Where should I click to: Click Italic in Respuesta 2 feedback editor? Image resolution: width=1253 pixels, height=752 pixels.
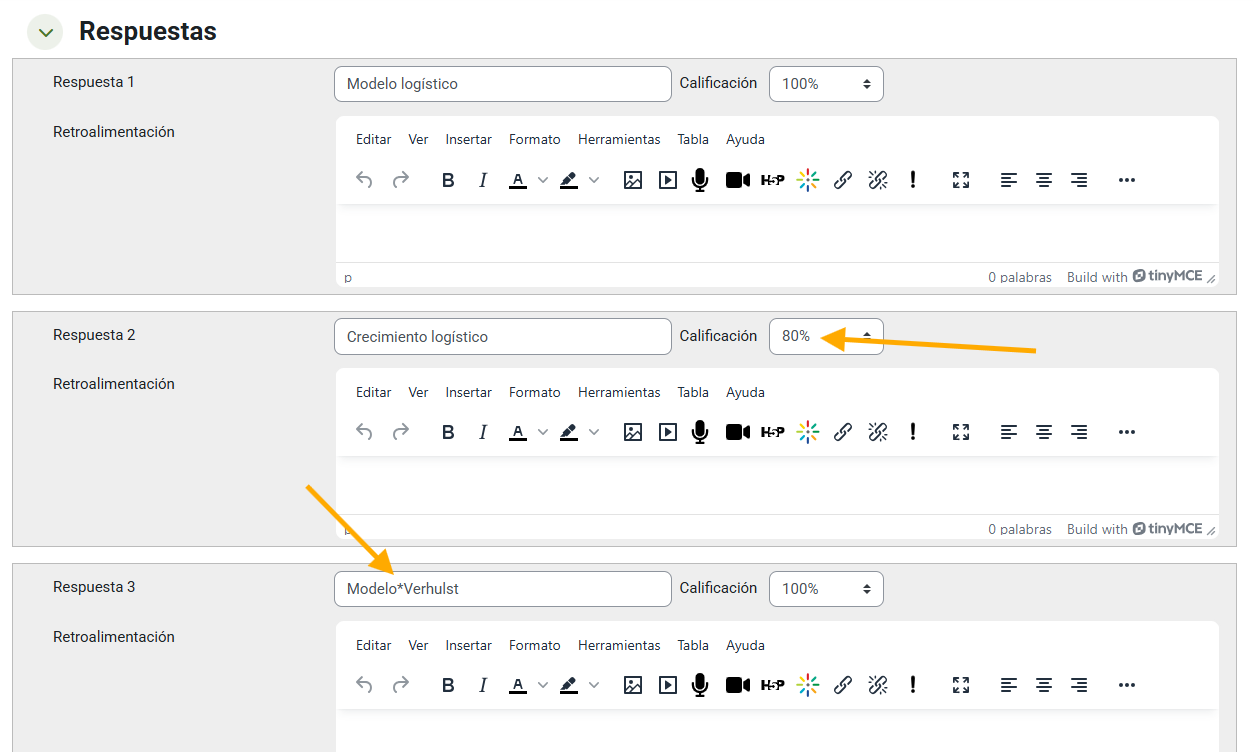[483, 432]
